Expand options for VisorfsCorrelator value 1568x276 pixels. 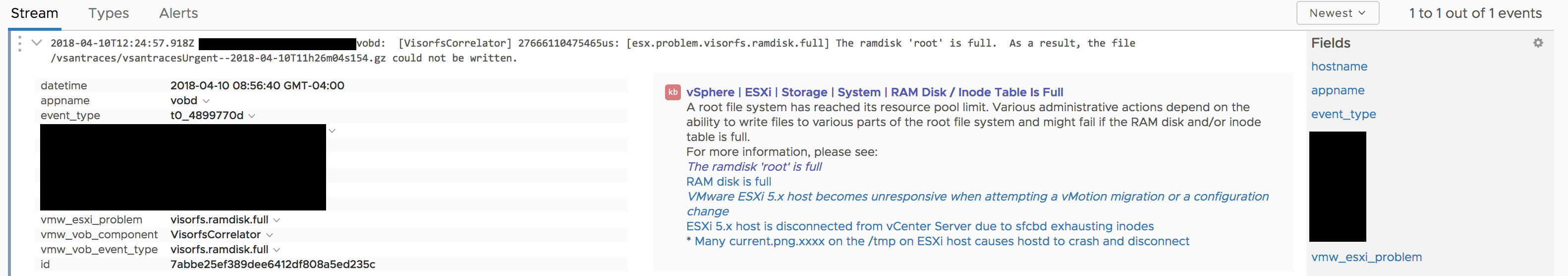coord(270,235)
